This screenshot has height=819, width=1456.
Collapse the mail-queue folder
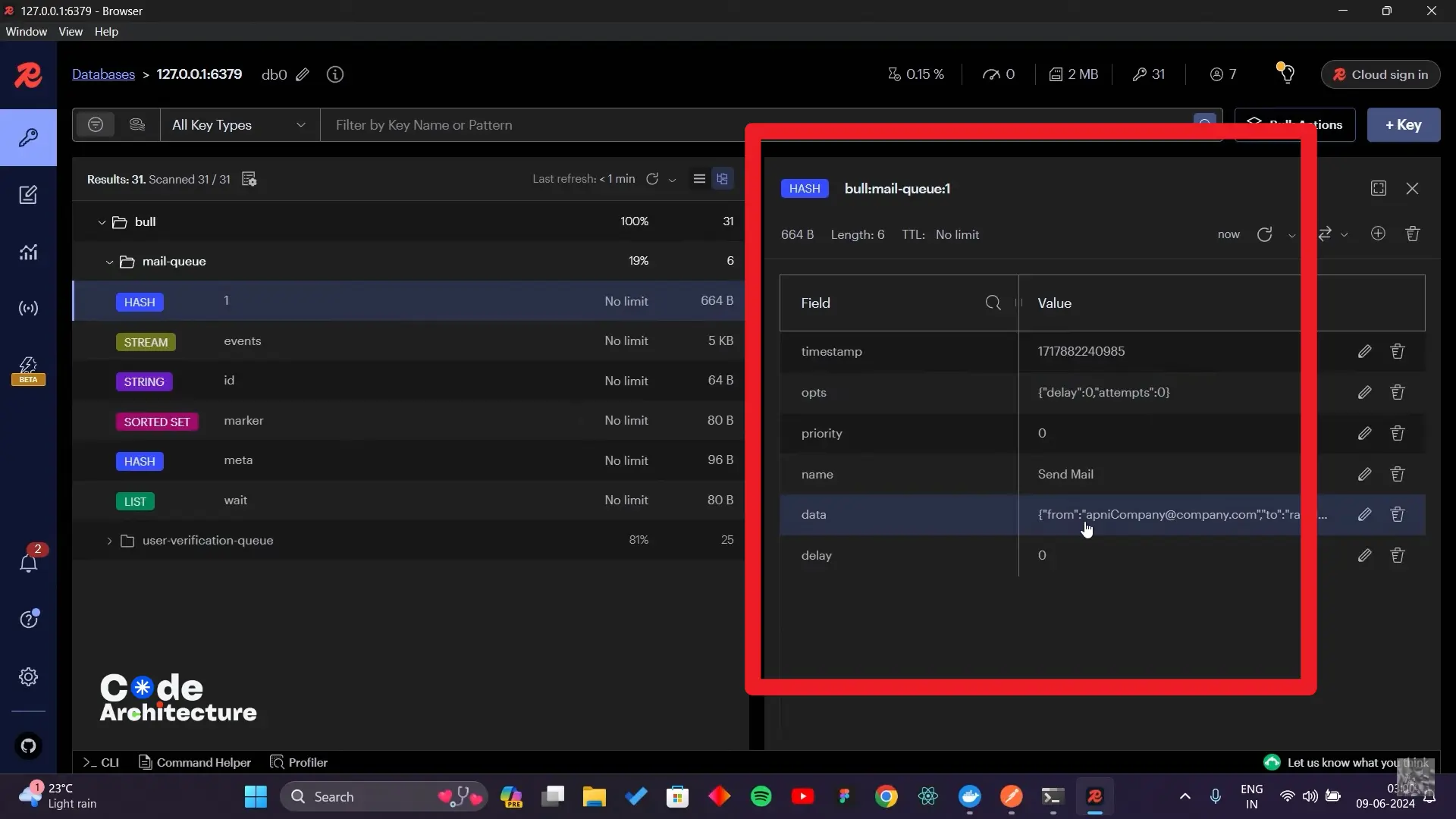coord(109,262)
